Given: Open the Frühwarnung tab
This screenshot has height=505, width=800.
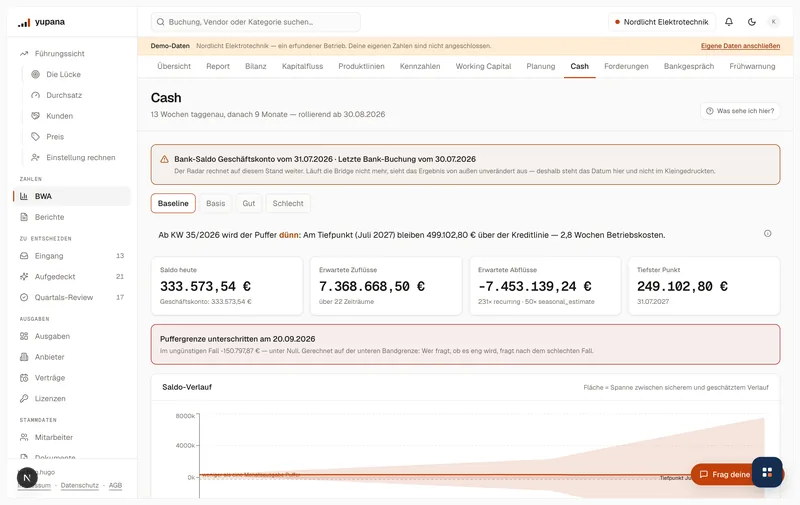Looking at the screenshot, I should (752, 66).
